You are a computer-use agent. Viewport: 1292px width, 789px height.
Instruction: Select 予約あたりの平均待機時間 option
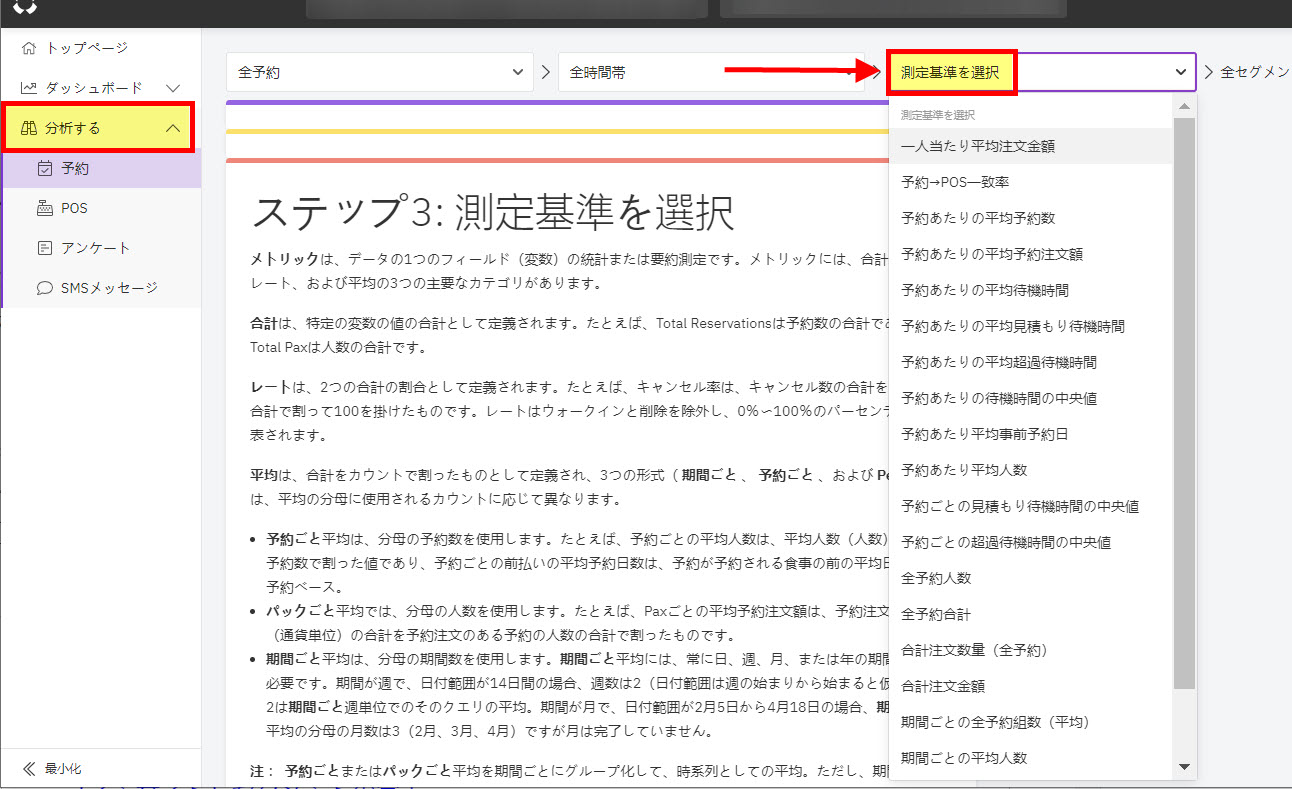[1030, 290]
